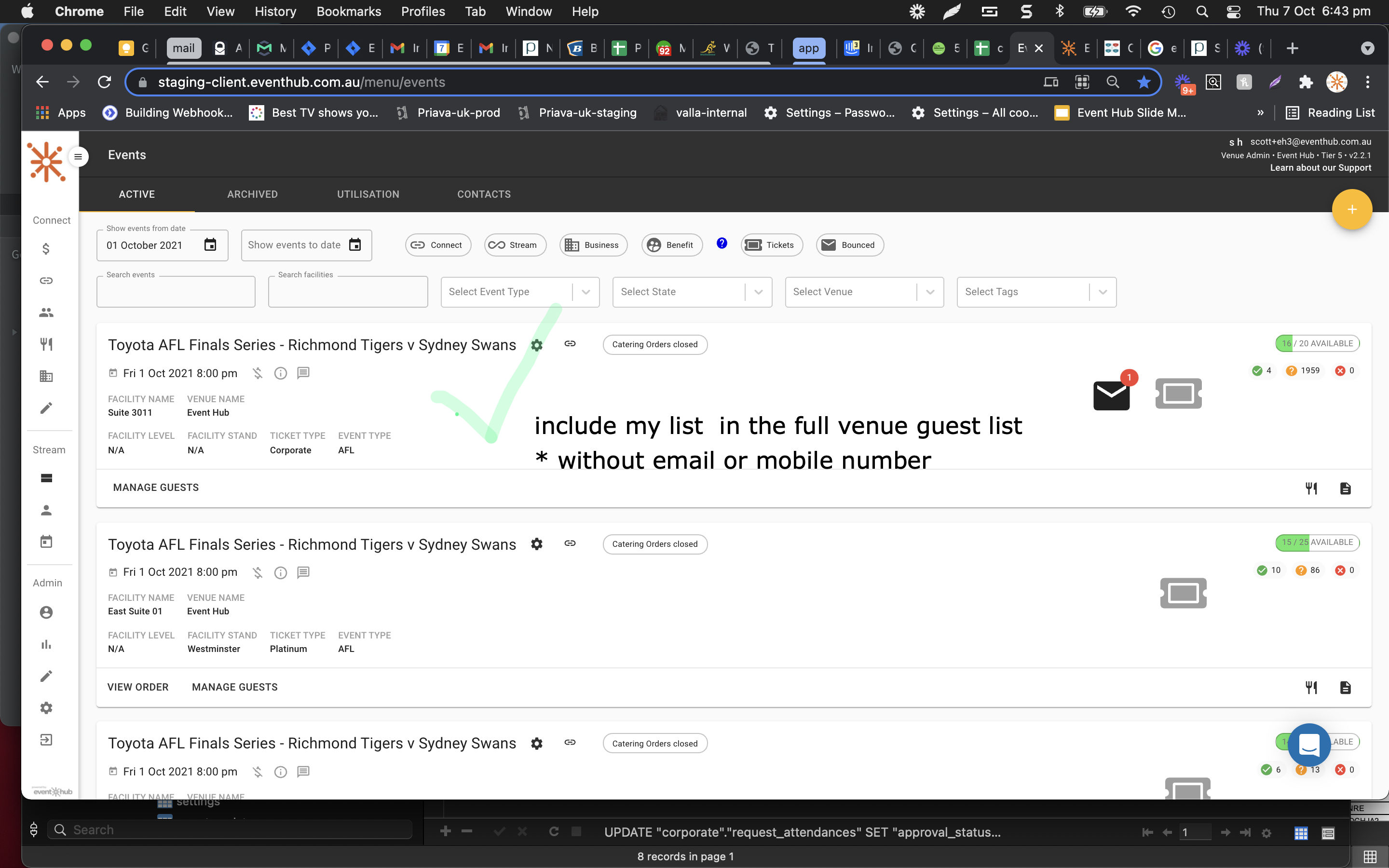Click the Search events input field
The height and width of the screenshot is (868, 1389).
pos(176,292)
